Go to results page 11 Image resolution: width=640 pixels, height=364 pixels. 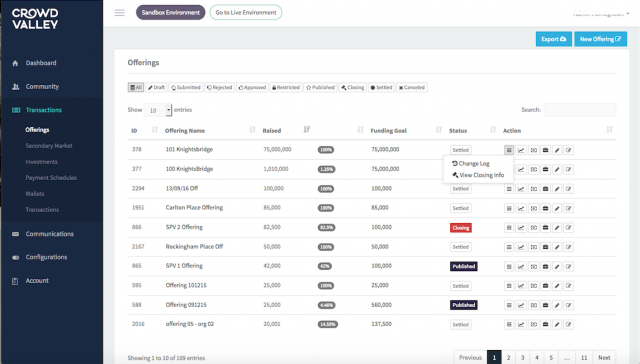coord(584,357)
